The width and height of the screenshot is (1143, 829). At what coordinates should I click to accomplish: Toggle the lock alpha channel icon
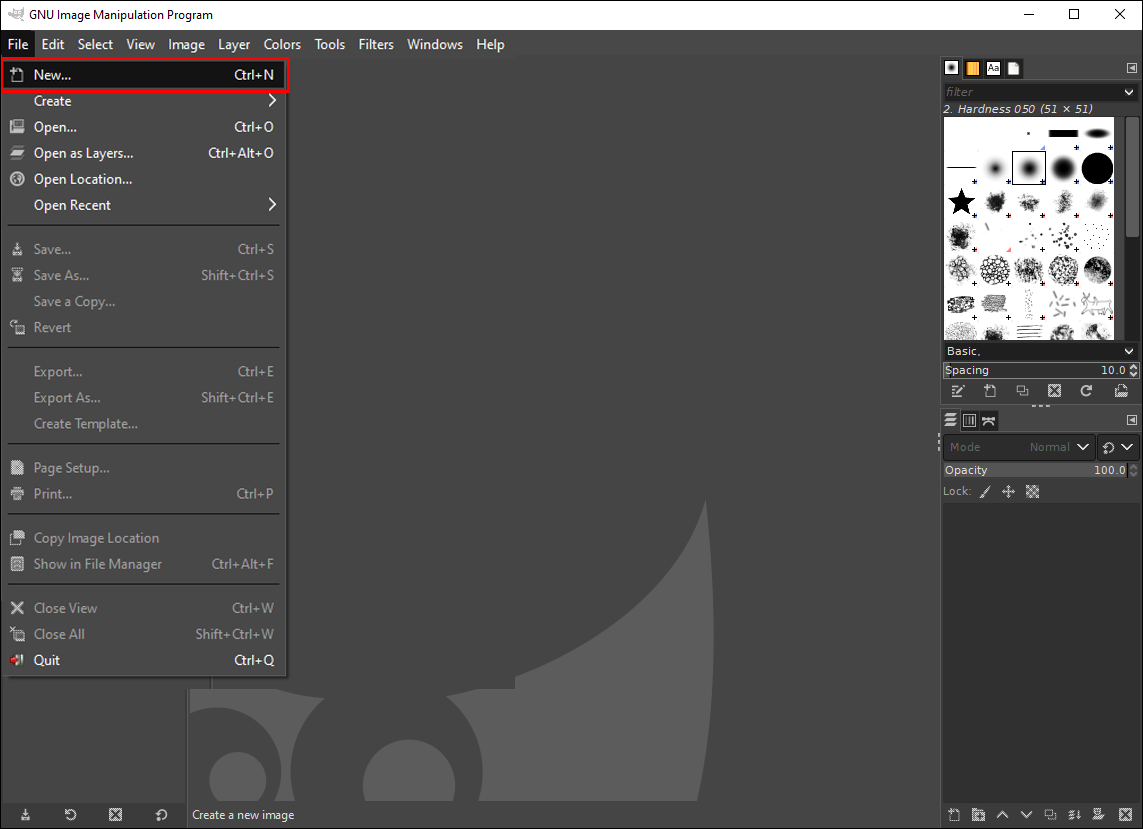coord(1032,491)
